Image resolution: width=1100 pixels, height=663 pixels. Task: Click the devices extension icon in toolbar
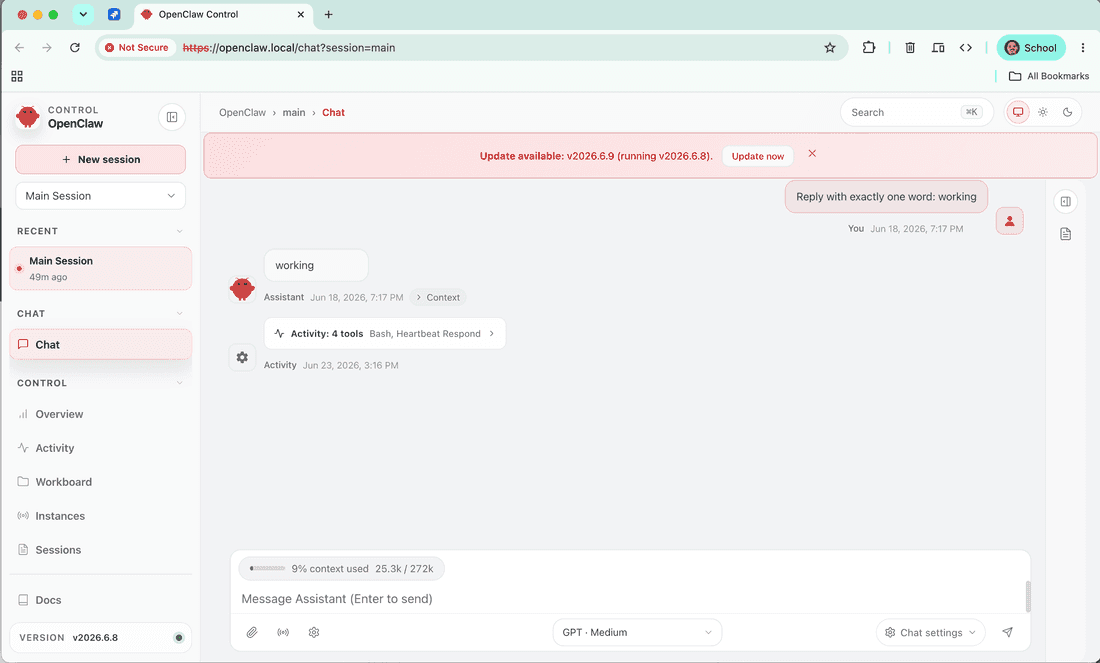(x=938, y=48)
